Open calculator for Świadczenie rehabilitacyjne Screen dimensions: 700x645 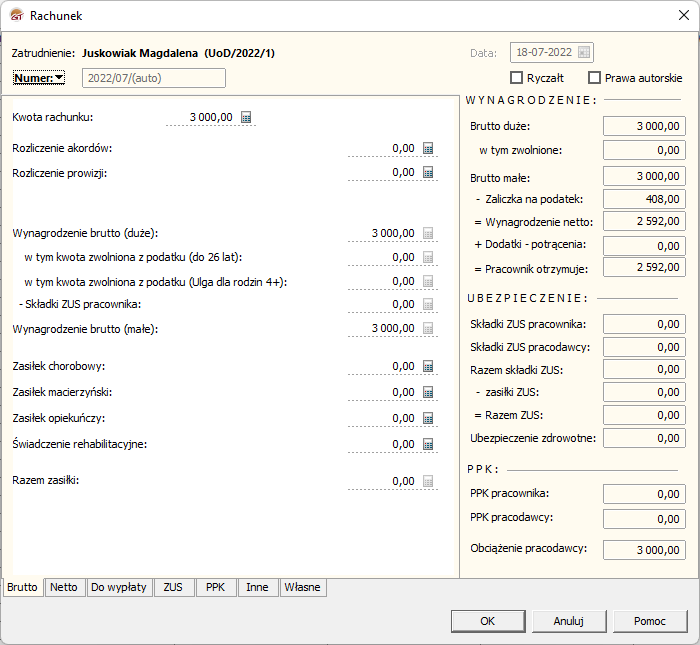(x=428, y=444)
